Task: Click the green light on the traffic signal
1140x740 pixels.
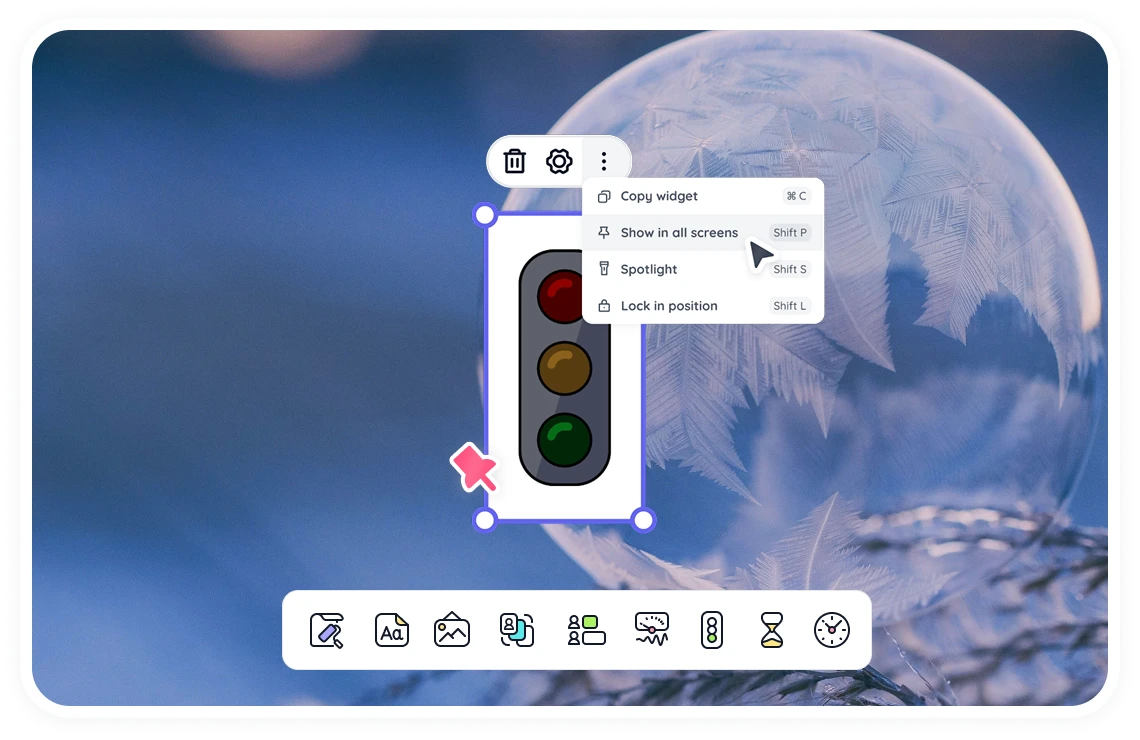Action: pos(565,437)
